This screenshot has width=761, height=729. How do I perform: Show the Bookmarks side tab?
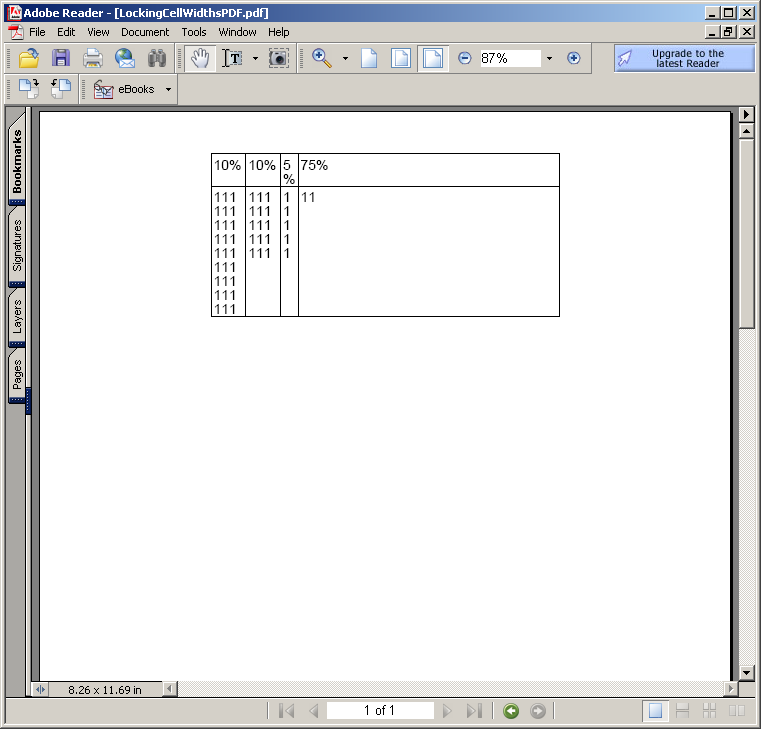(17, 161)
